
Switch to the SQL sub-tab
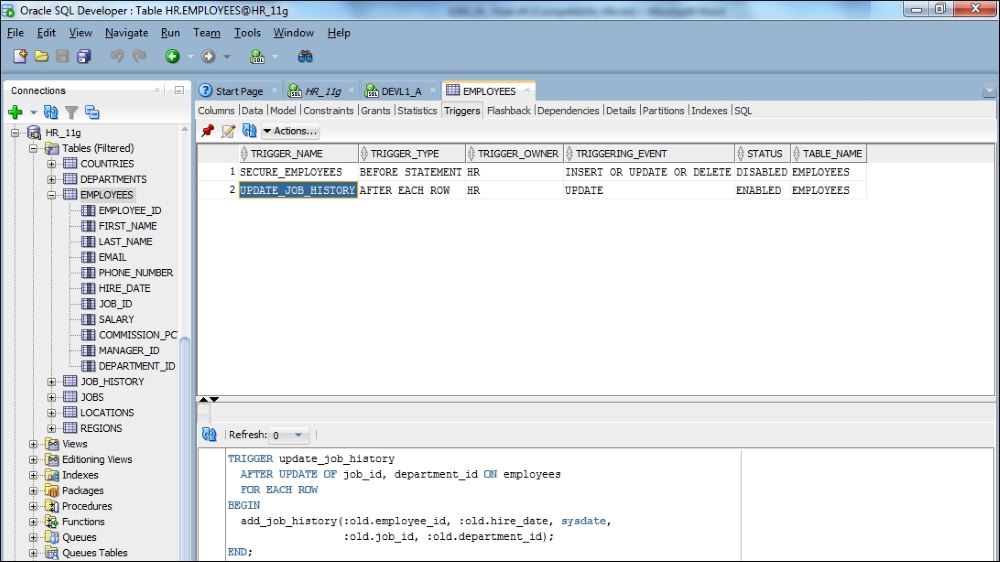tap(743, 110)
